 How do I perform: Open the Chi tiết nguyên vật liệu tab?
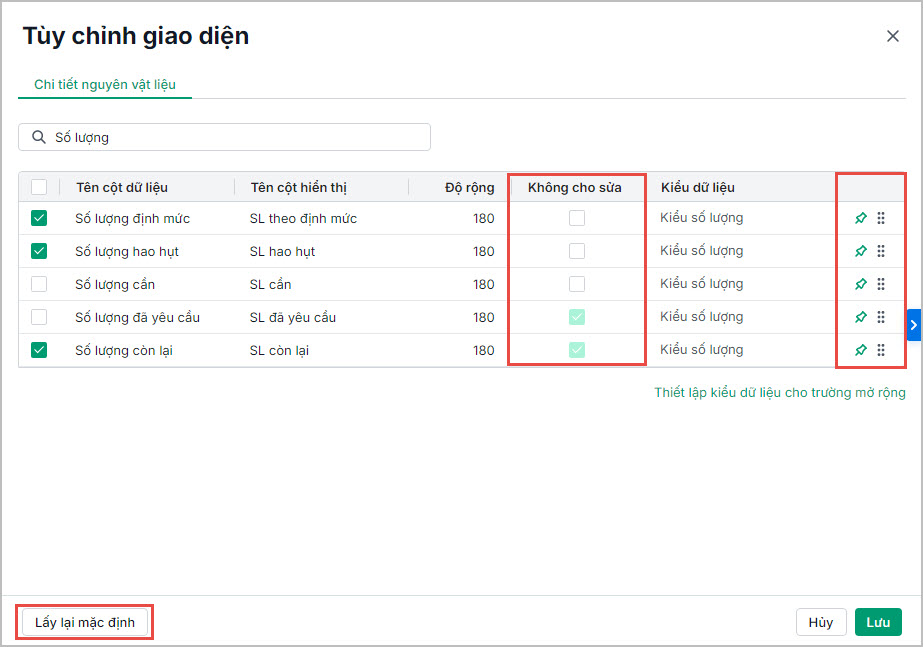click(105, 85)
